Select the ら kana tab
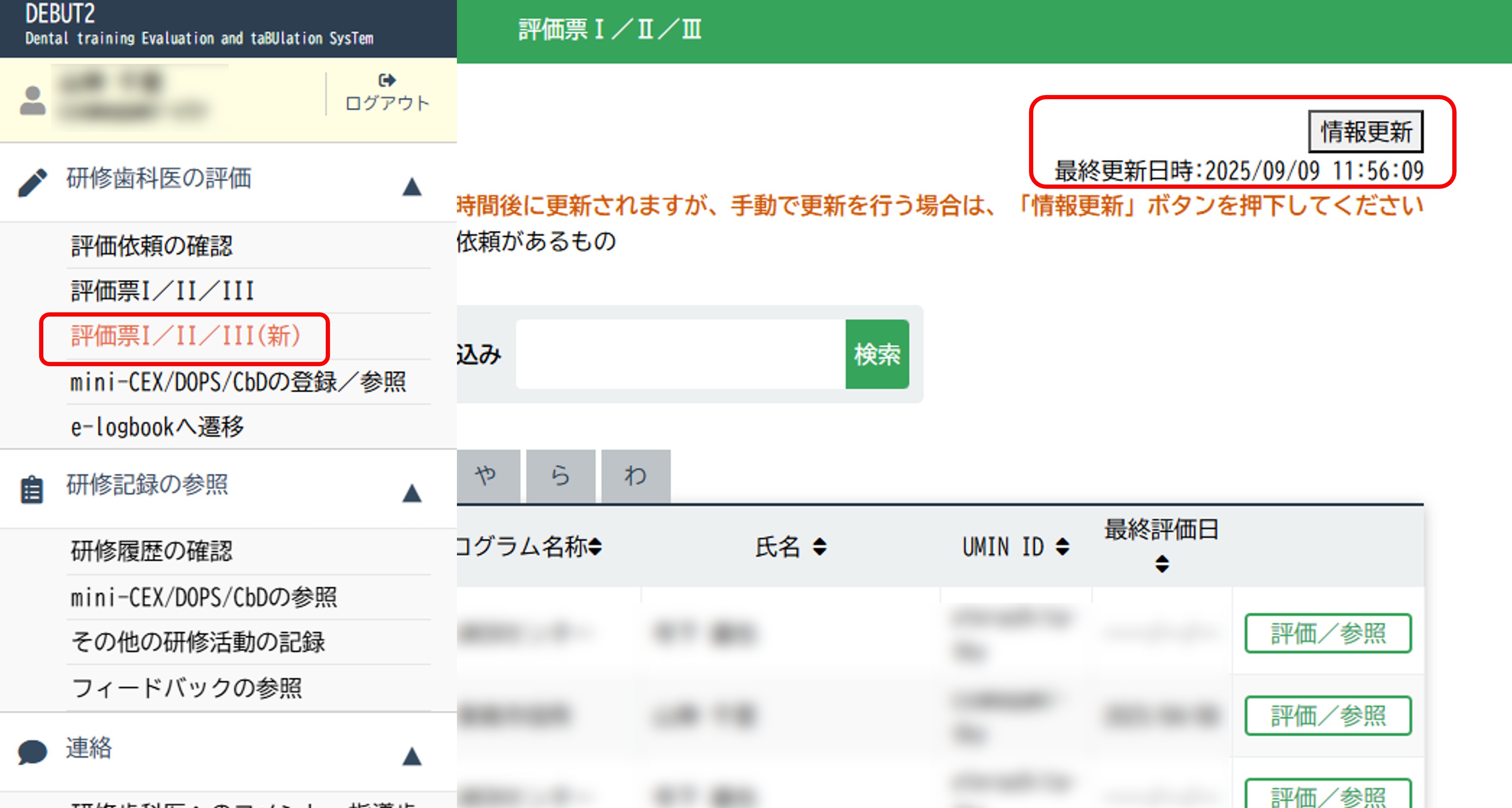This screenshot has width=1512, height=808. (561, 475)
